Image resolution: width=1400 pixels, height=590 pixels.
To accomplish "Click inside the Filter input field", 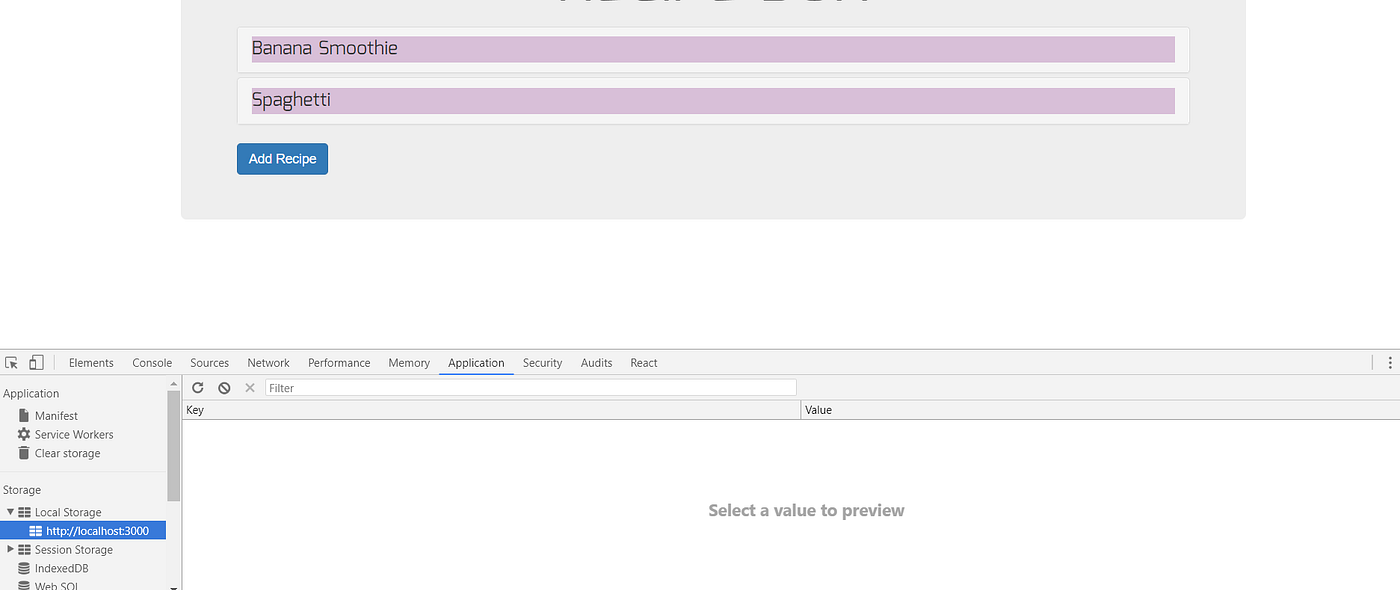I will coord(400,387).
